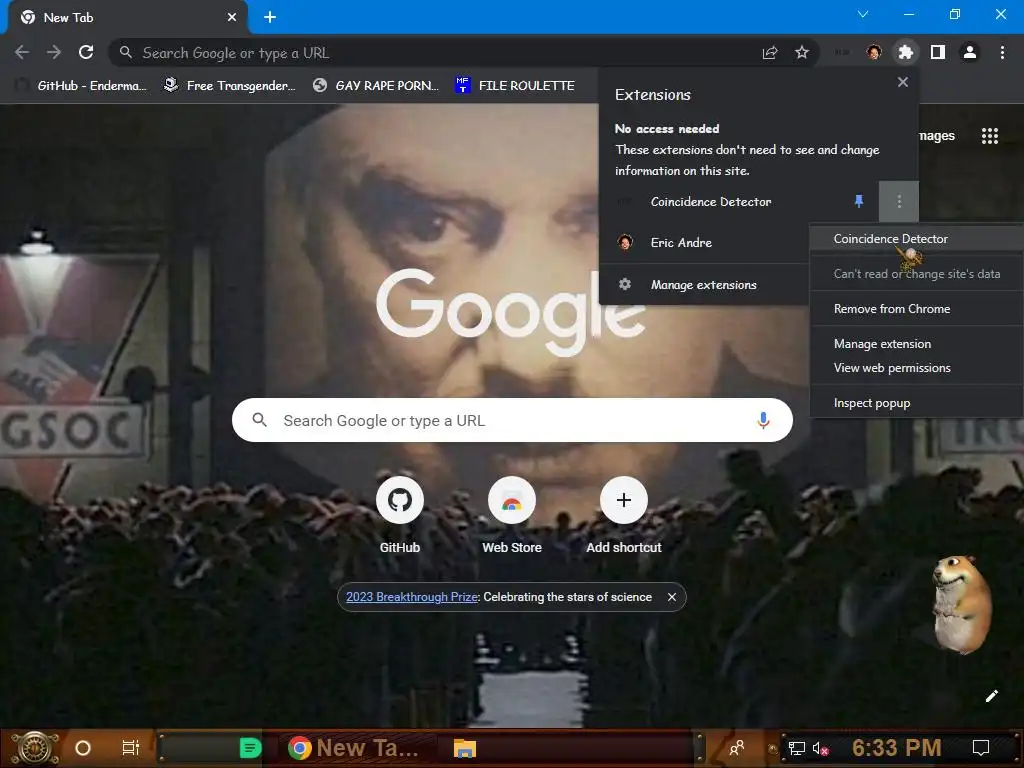Open the Chrome profile avatar menu
This screenshot has height=768, width=1024.
point(970,52)
